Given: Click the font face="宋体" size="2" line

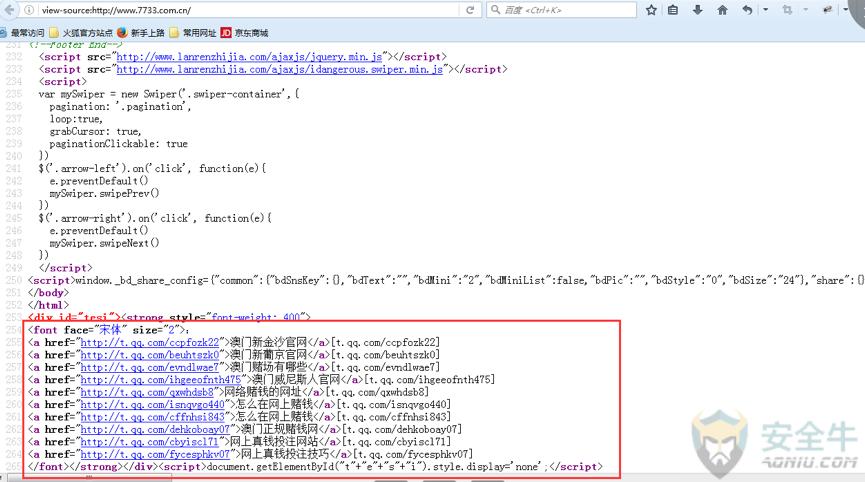Looking at the screenshot, I should coord(109,330).
